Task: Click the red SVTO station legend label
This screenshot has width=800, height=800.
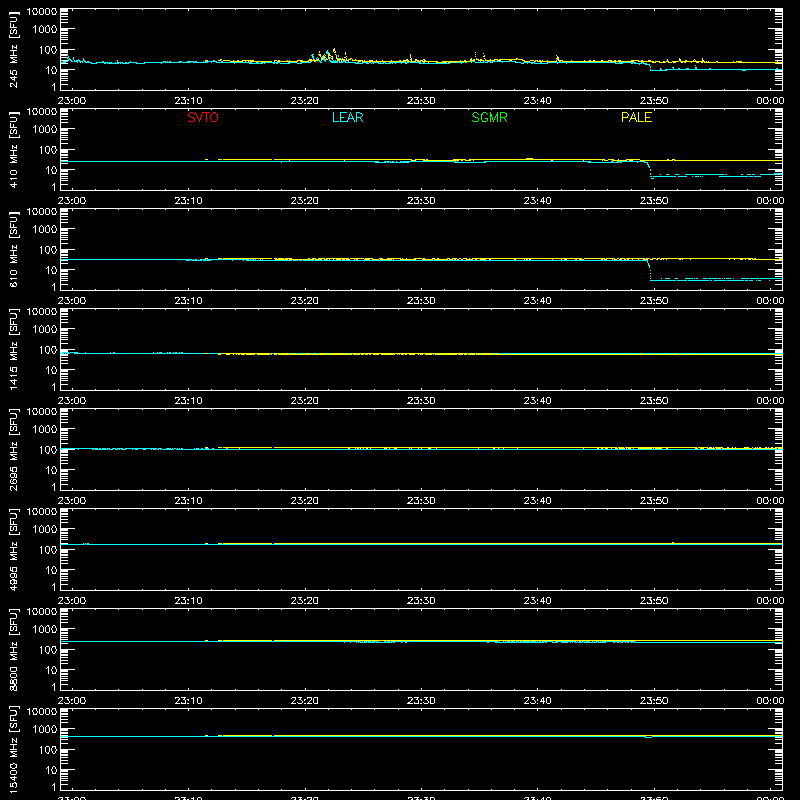Action: coord(203,117)
